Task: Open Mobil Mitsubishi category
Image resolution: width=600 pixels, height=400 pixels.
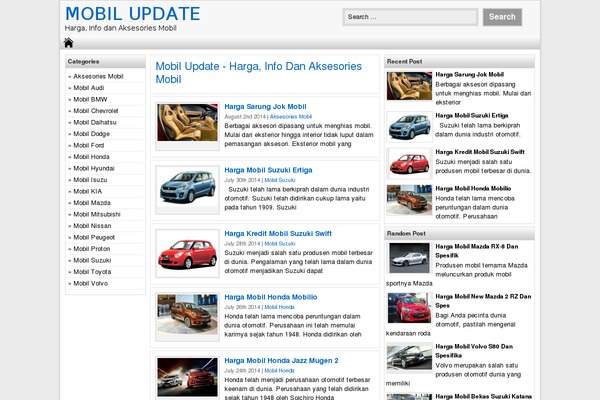Action: (96, 214)
